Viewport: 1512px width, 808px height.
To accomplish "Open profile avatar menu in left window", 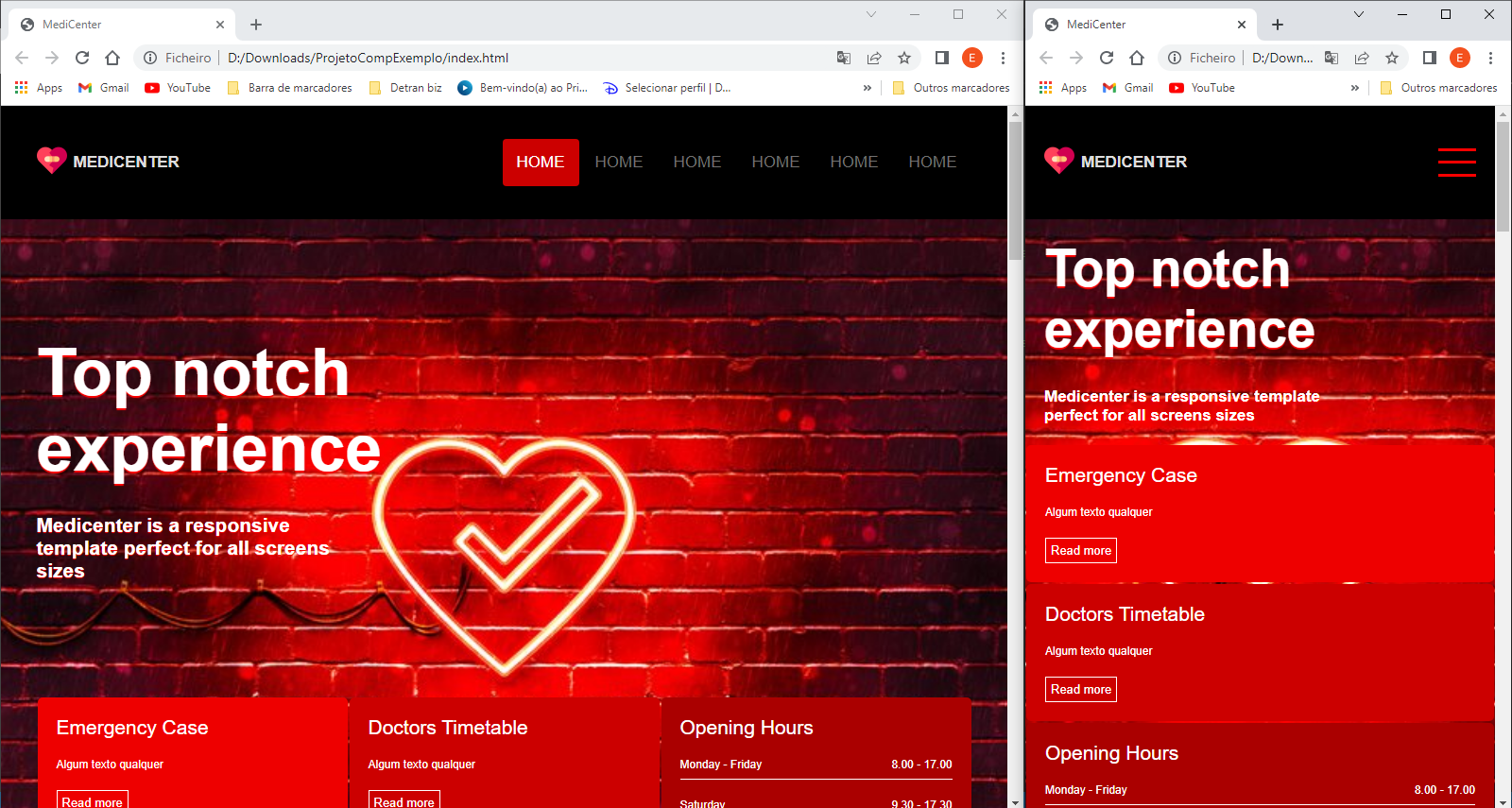I will click(x=972, y=58).
